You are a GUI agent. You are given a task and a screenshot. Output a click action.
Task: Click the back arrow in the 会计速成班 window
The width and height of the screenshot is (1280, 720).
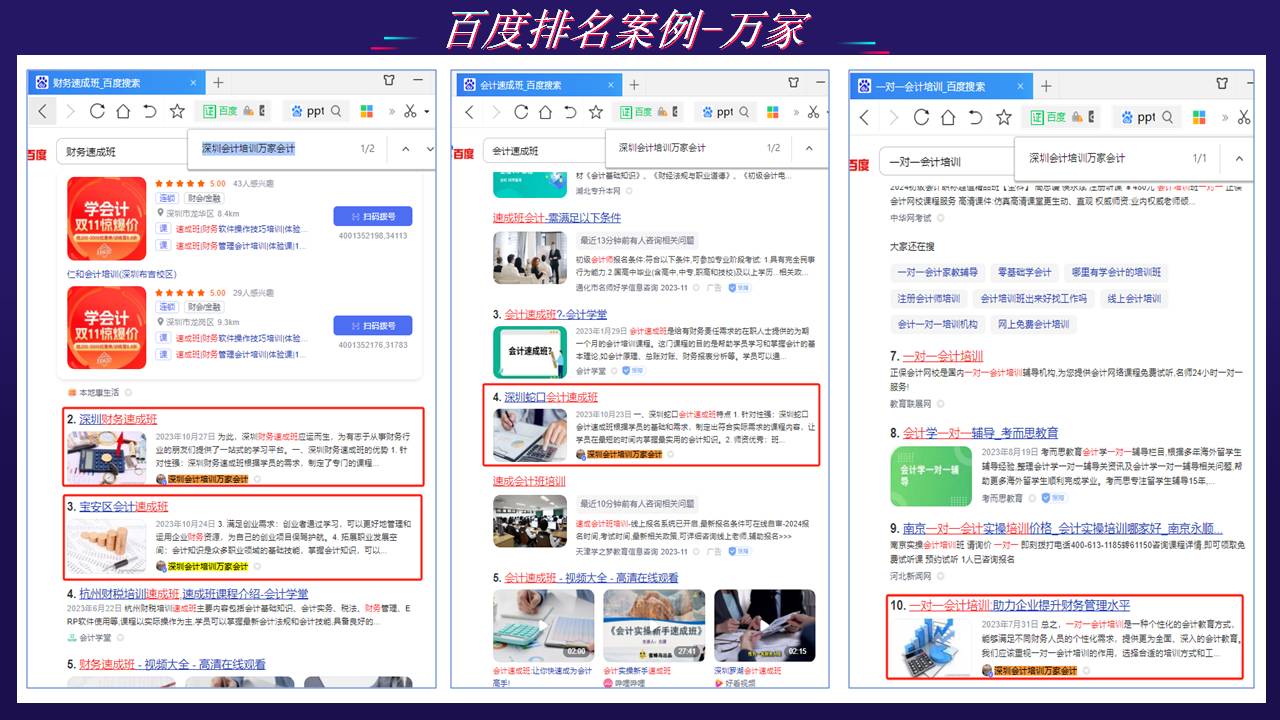pyautogui.click(x=469, y=112)
